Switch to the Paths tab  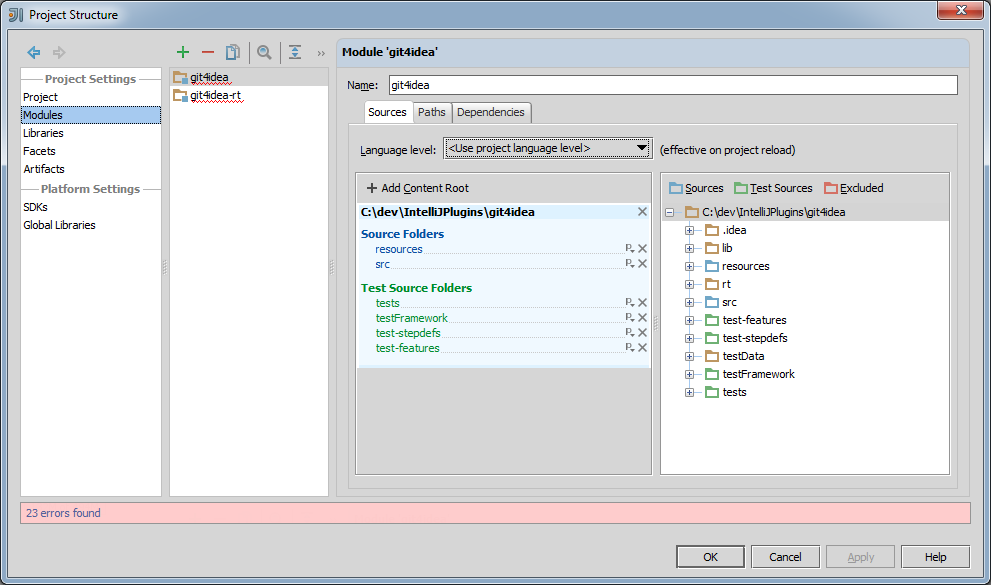[x=432, y=112]
